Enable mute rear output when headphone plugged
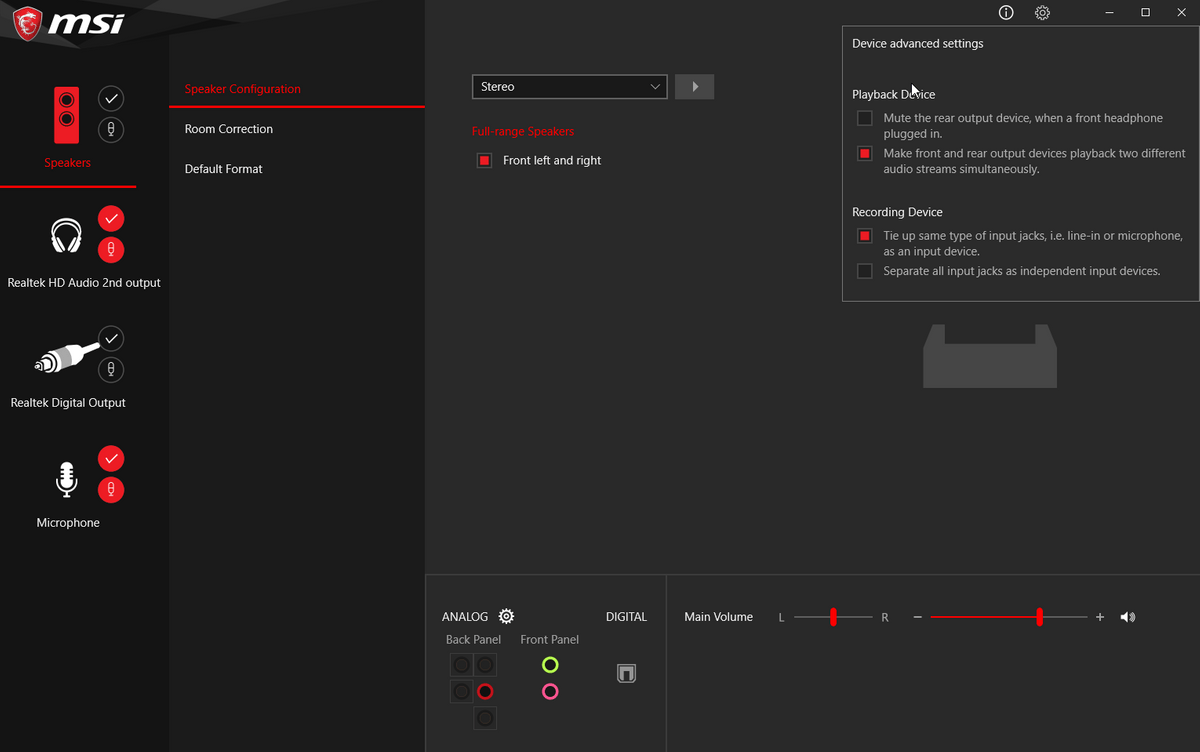Image resolution: width=1200 pixels, height=752 pixels. tap(865, 118)
